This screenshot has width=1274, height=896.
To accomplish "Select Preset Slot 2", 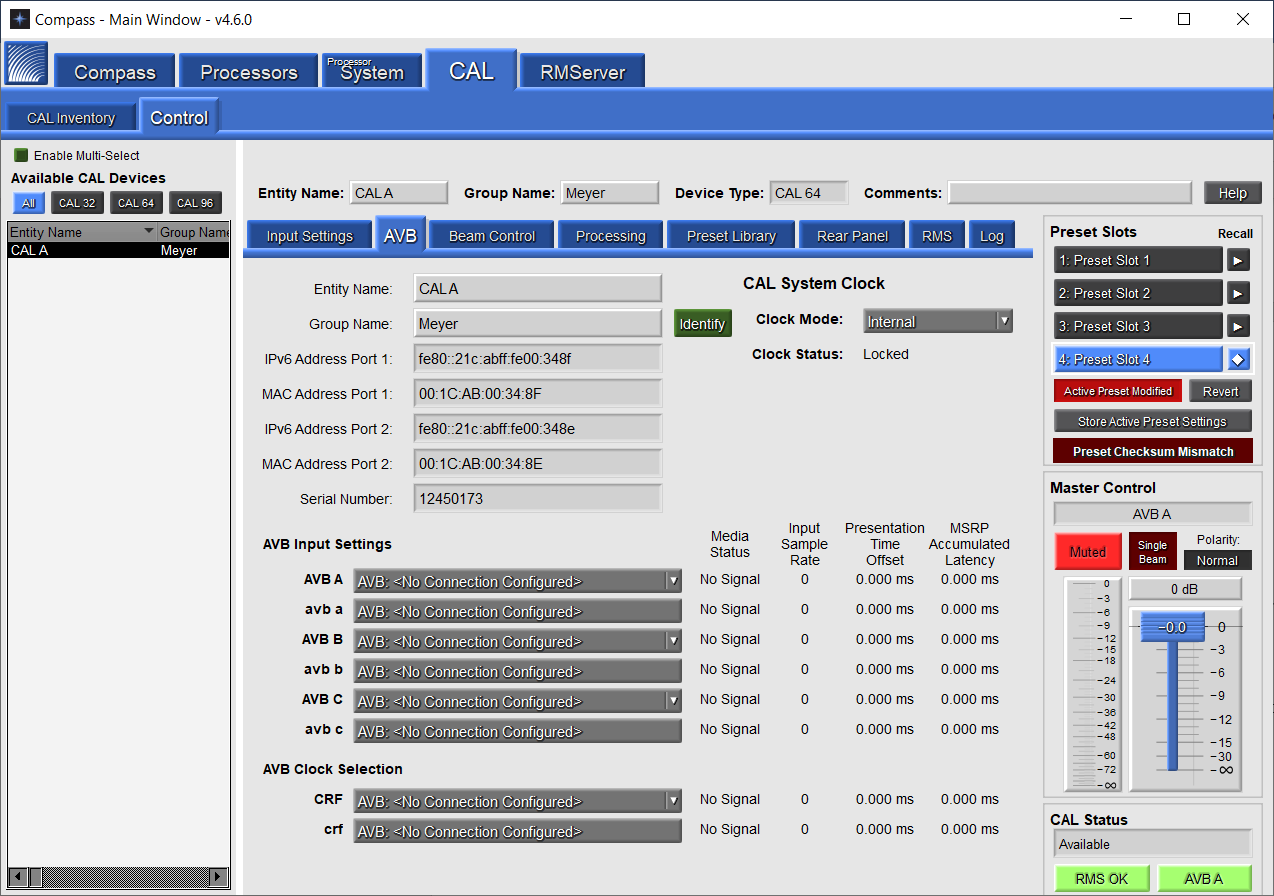I will click(x=1138, y=293).
